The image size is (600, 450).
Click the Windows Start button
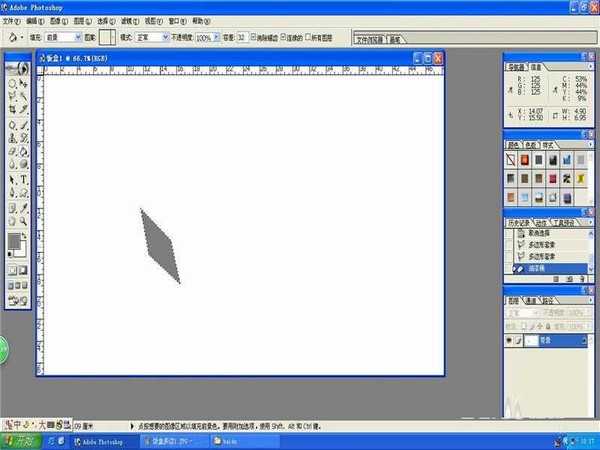(x=21, y=439)
